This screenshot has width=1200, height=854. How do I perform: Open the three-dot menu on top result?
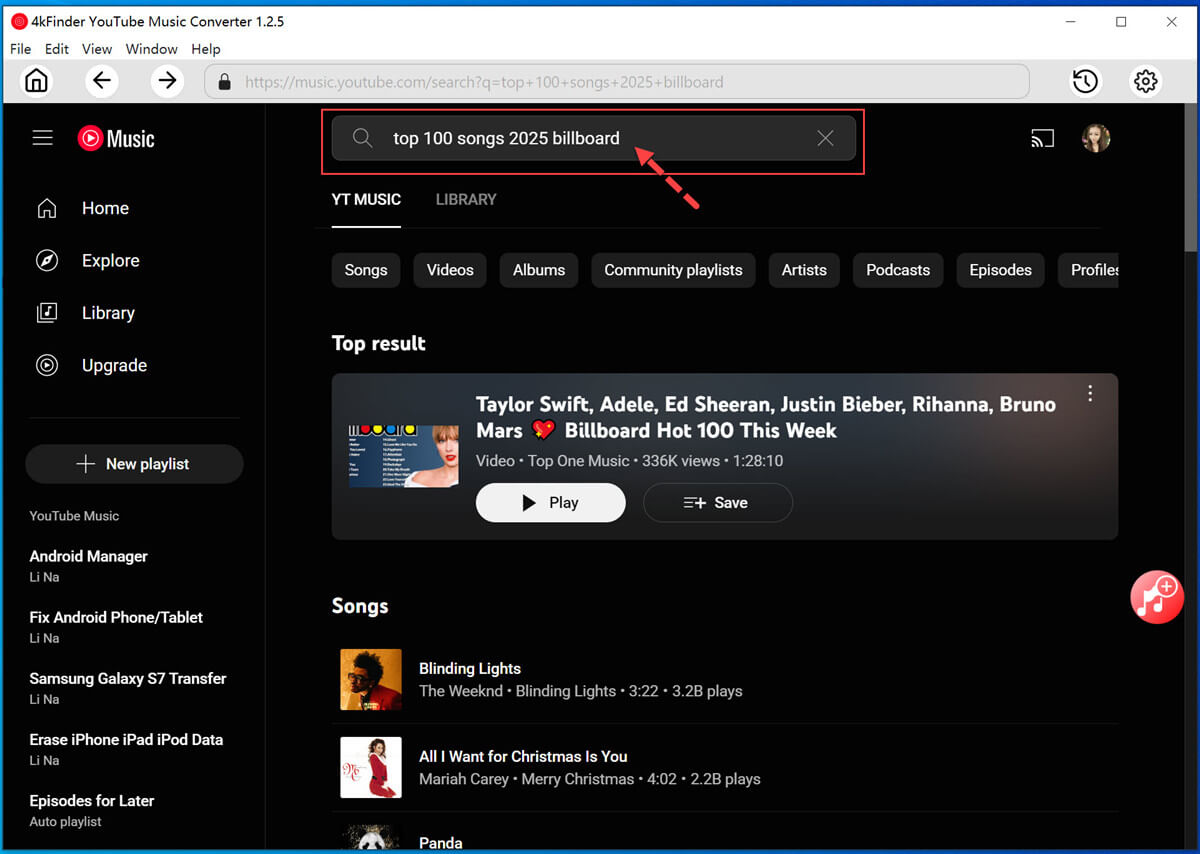tap(1090, 394)
